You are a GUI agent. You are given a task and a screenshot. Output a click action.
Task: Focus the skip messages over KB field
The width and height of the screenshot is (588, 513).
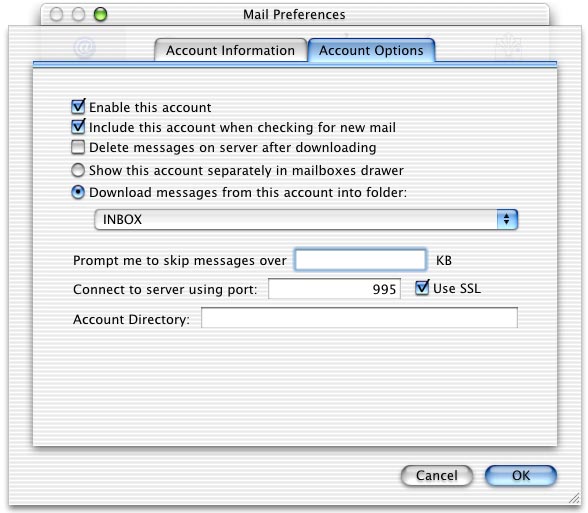click(360, 260)
